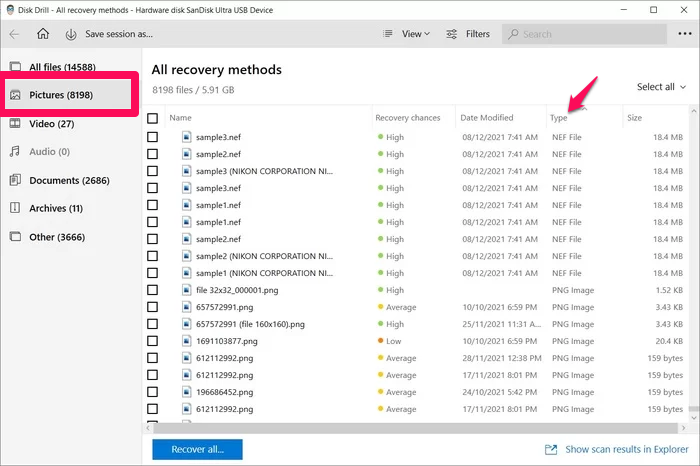The image size is (700, 466).
Task: Toggle the header select-all checkbox
Action: [x=153, y=118]
